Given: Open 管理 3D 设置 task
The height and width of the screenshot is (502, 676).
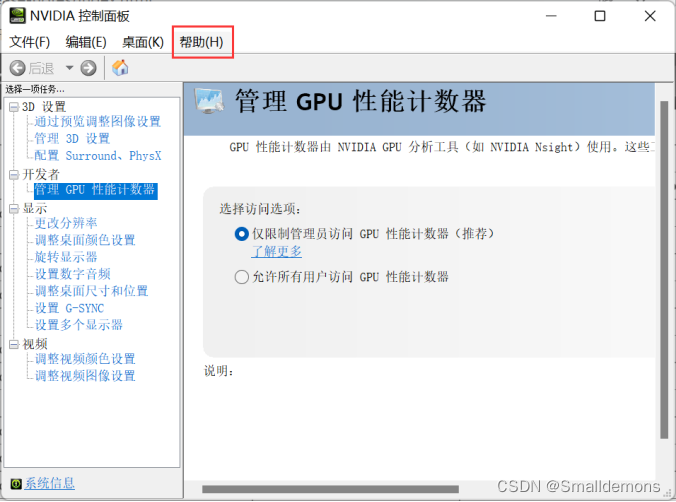Looking at the screenshot, I should point(72,138).
